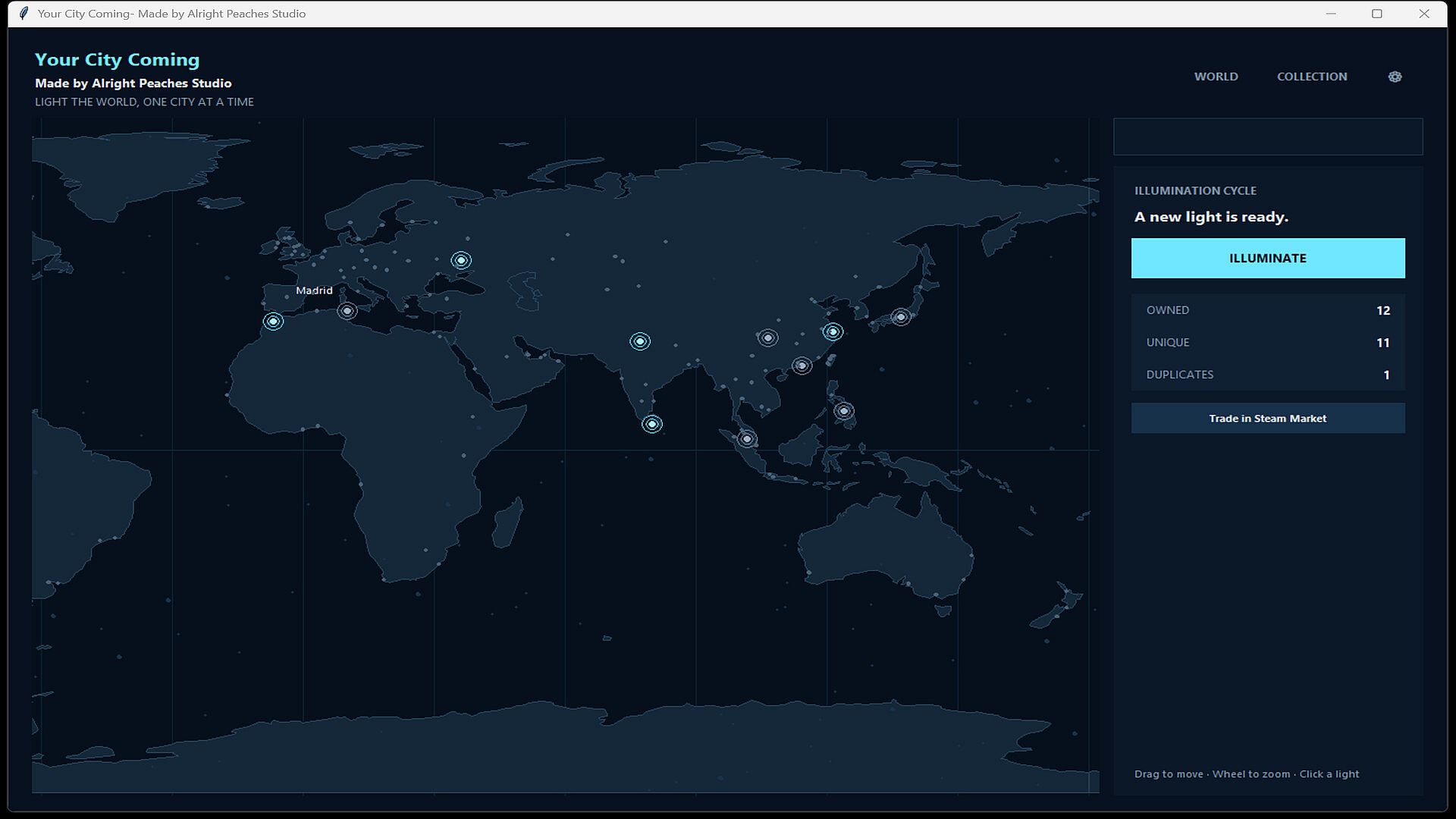
Task: Click the OWNED count row
Action: coord(1268,310)
